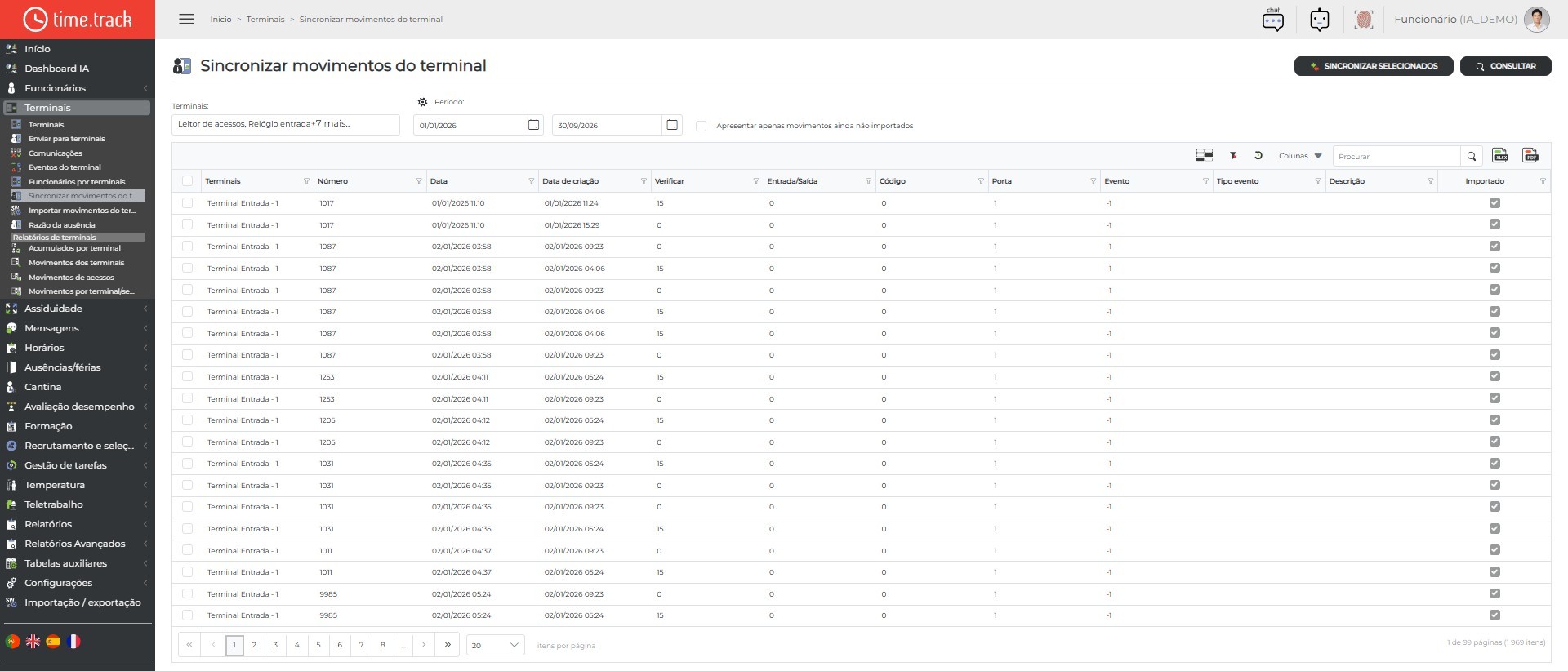Image resolution: width=1568 pixels, height=671 pixels.
Task: Open calendar picker for start date
Action: pyautogui.click(x=533, y=125)
